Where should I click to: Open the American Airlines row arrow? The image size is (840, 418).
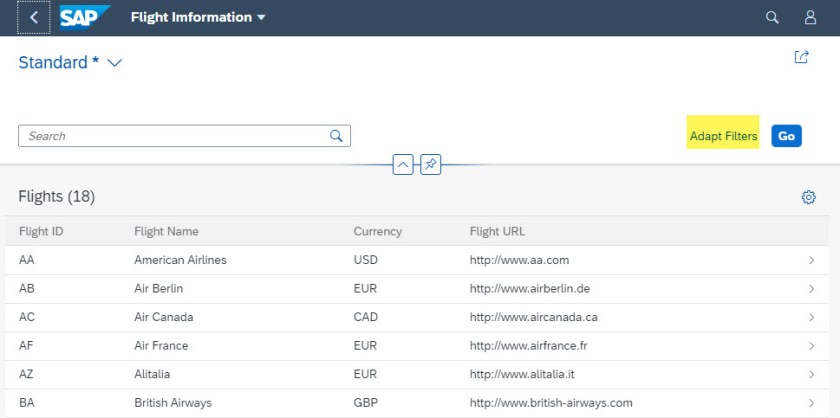[811, 261]
